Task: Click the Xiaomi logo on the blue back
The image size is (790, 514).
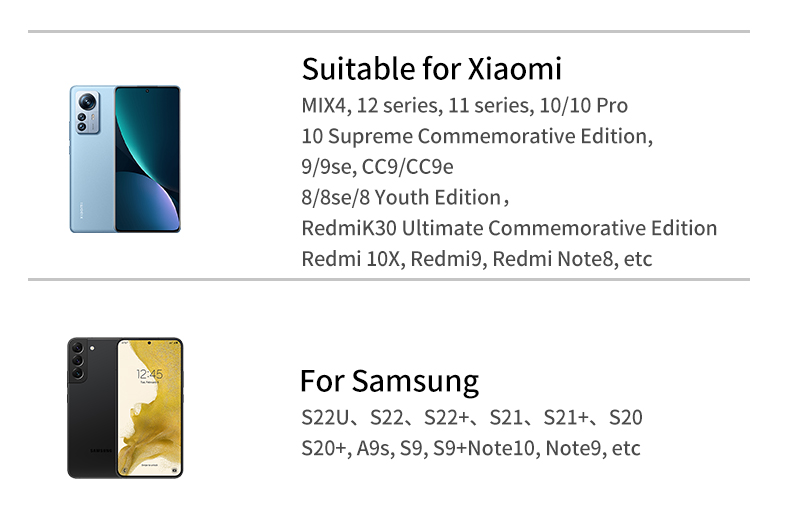Action: [x=82, y=211]
